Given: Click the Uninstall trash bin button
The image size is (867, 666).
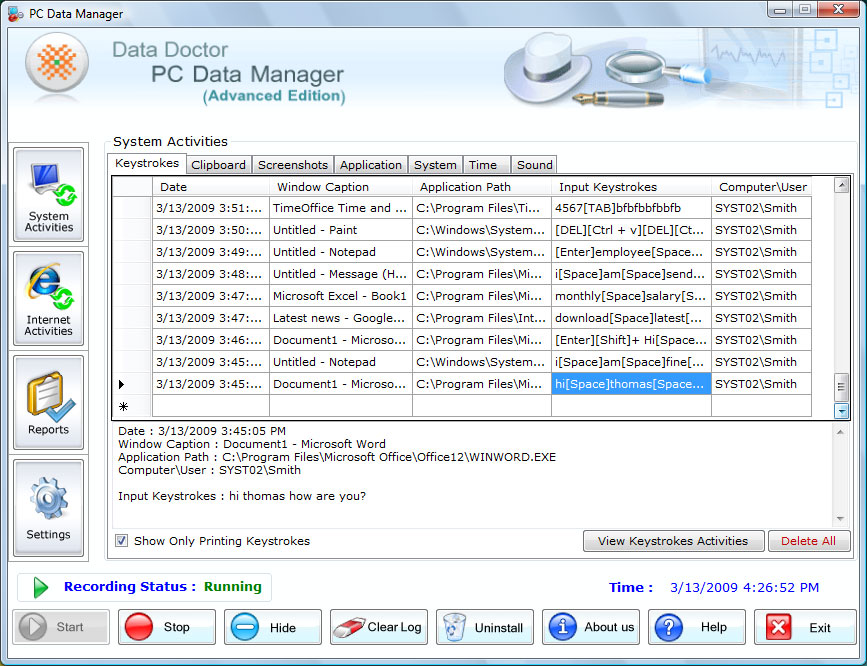Looking at the screenshot, I should click(484, 627).
